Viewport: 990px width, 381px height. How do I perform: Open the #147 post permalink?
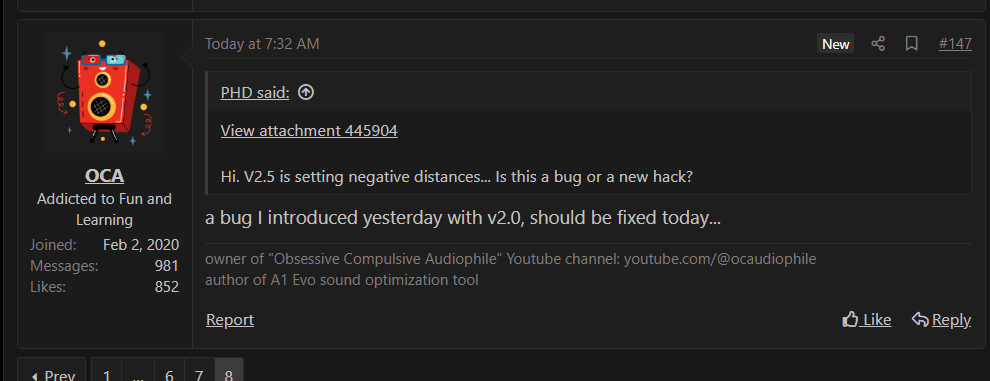955,44
